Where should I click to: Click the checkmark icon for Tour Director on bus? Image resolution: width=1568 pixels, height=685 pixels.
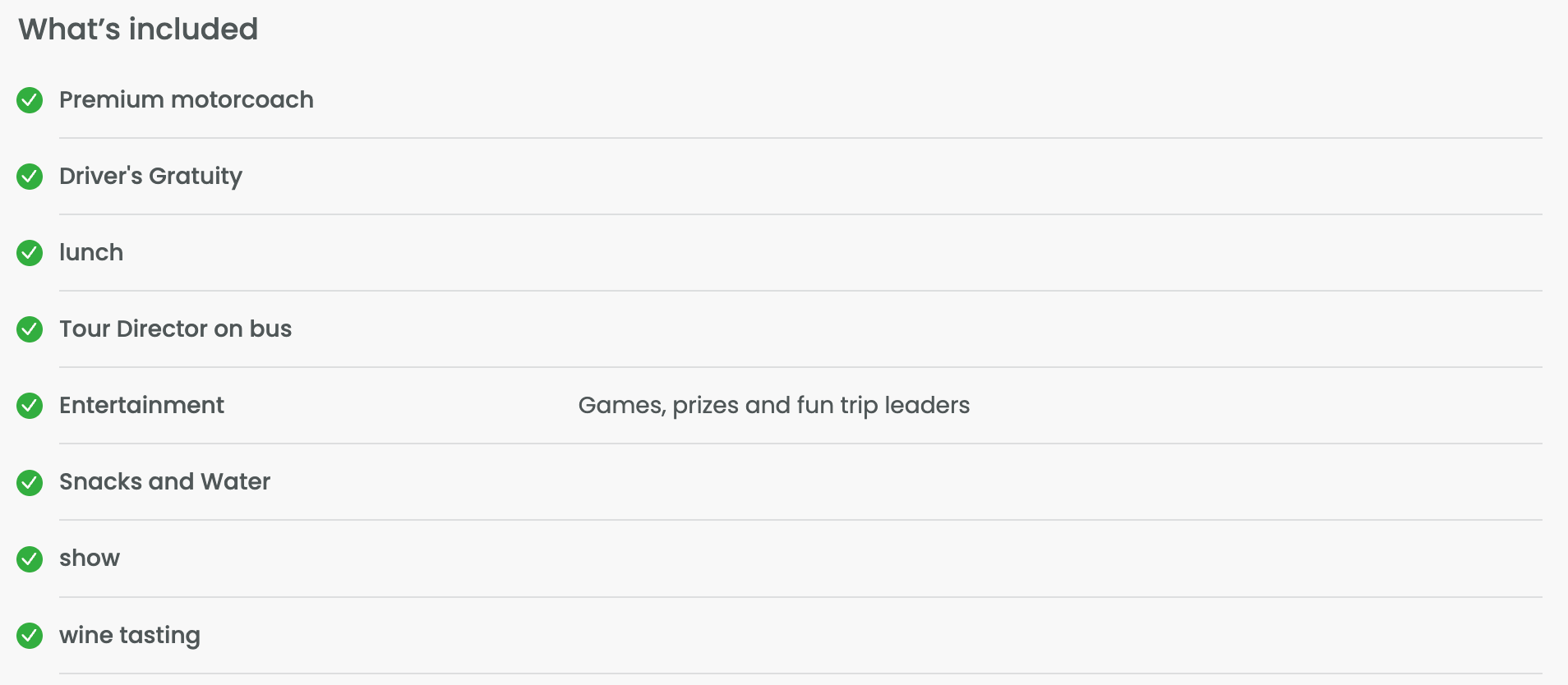(x=30, y=329)
